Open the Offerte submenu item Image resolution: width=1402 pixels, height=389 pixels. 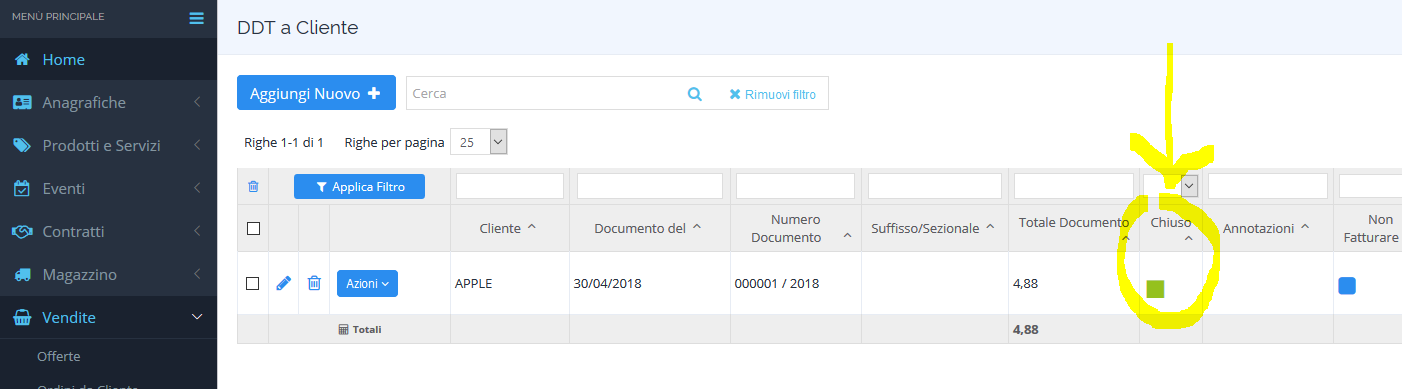point(59,356)
